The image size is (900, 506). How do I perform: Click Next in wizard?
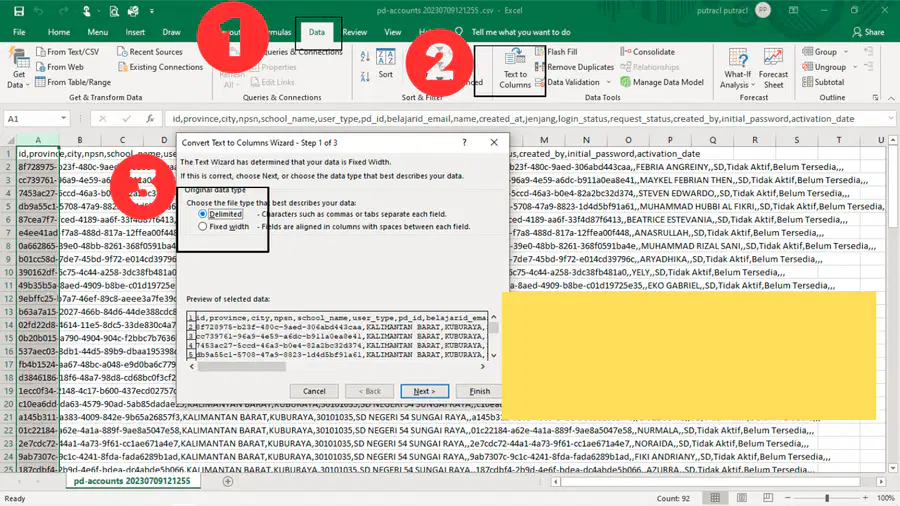[424, 391]
